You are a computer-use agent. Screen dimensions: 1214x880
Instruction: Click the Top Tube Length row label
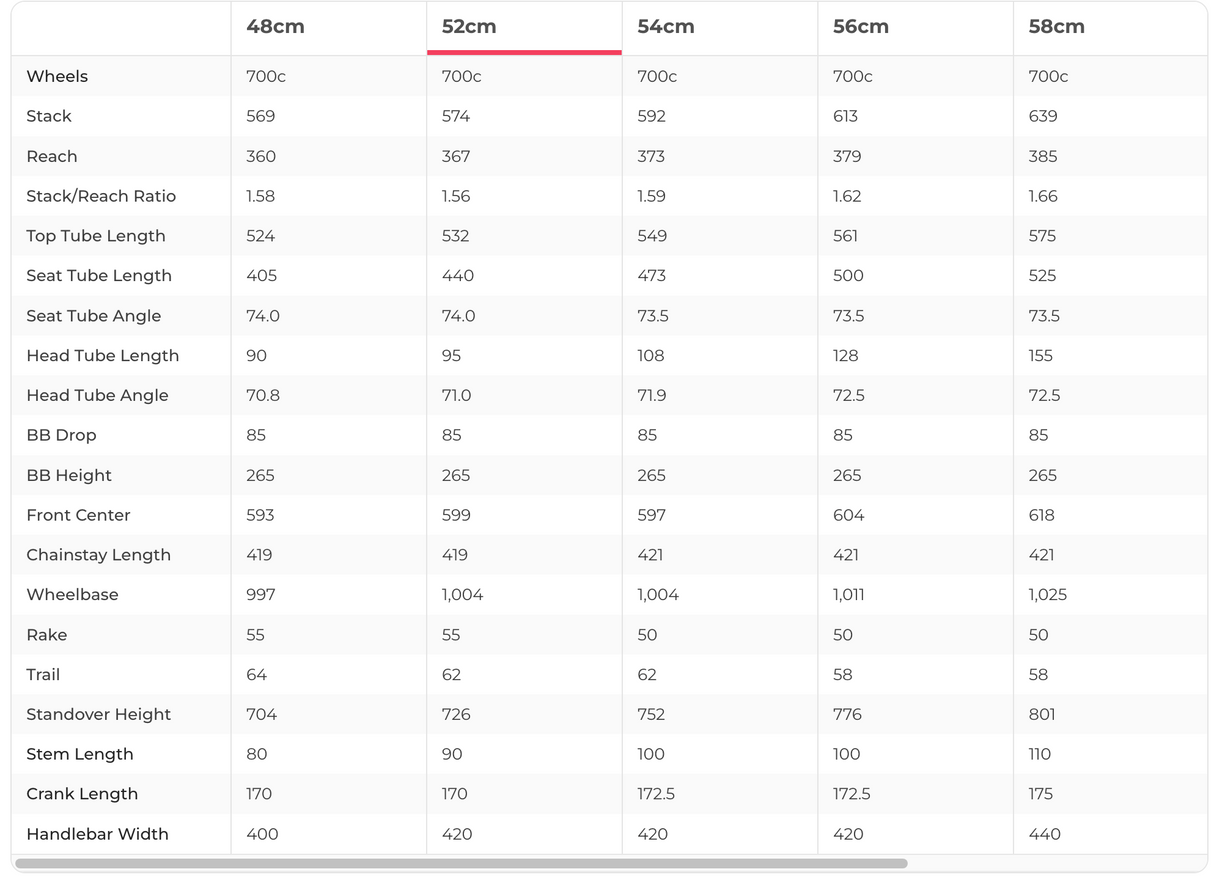96,236
